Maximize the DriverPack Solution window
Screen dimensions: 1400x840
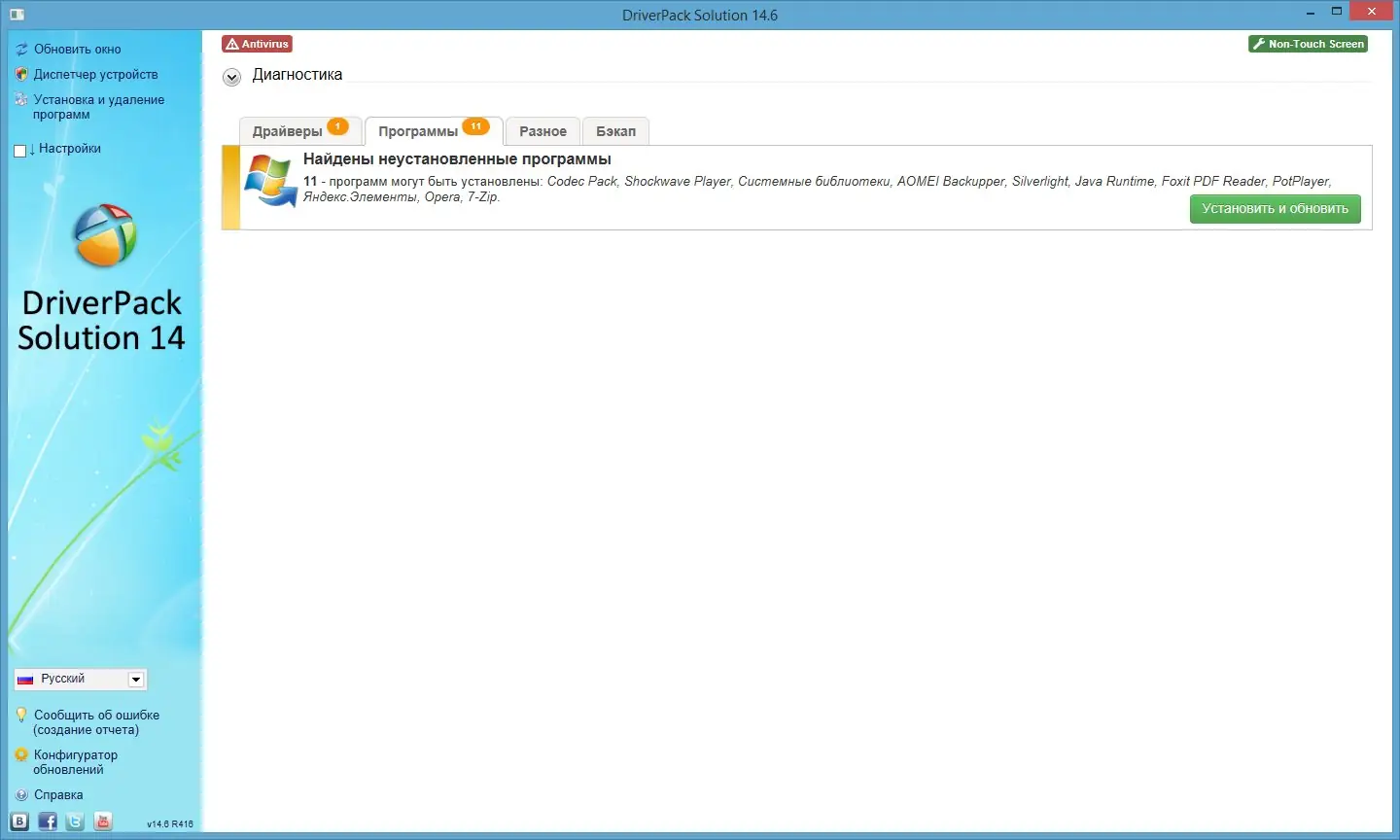tap(1337, 12)
